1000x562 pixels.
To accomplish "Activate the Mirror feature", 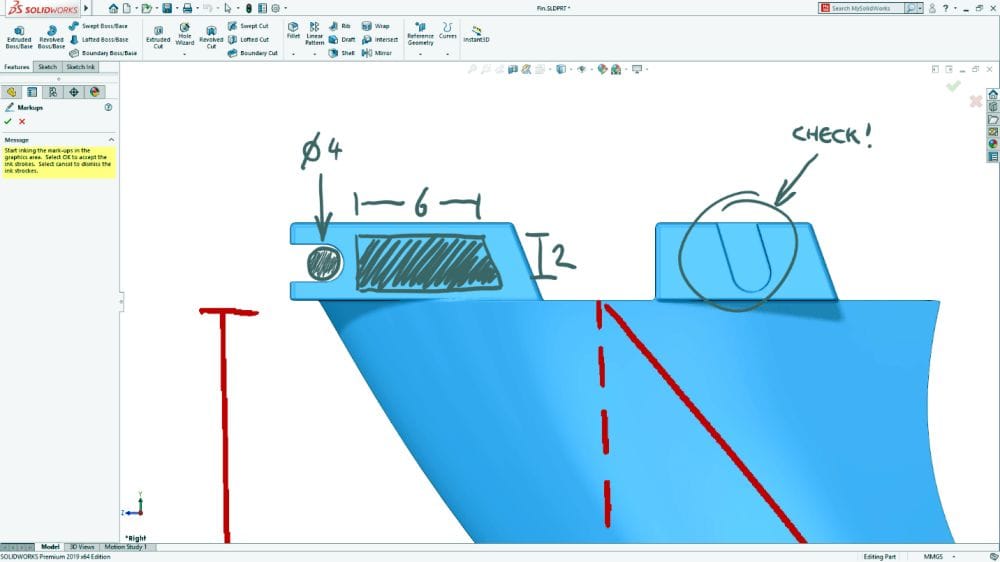I will click(x=377, y=53).
